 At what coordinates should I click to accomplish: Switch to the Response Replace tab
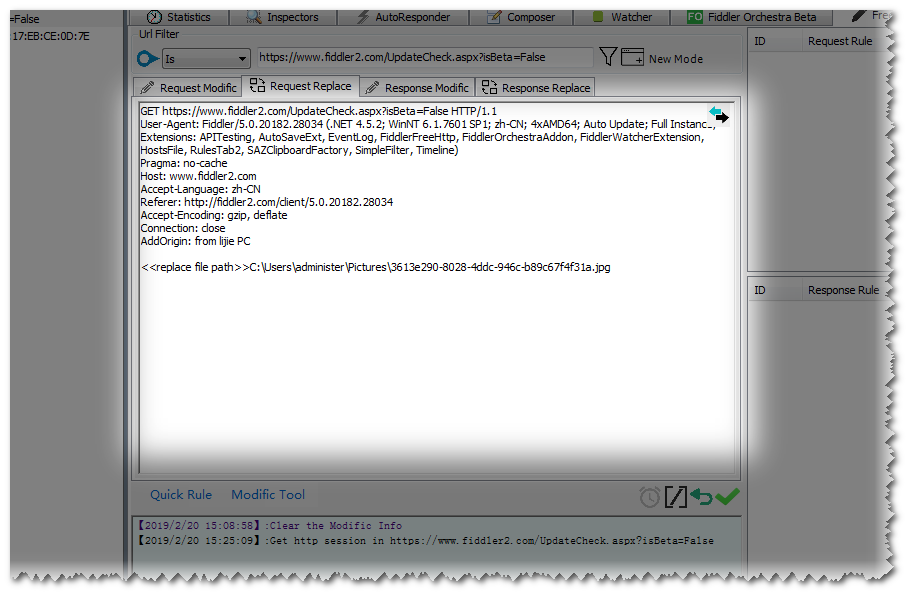tap(535, 88)
